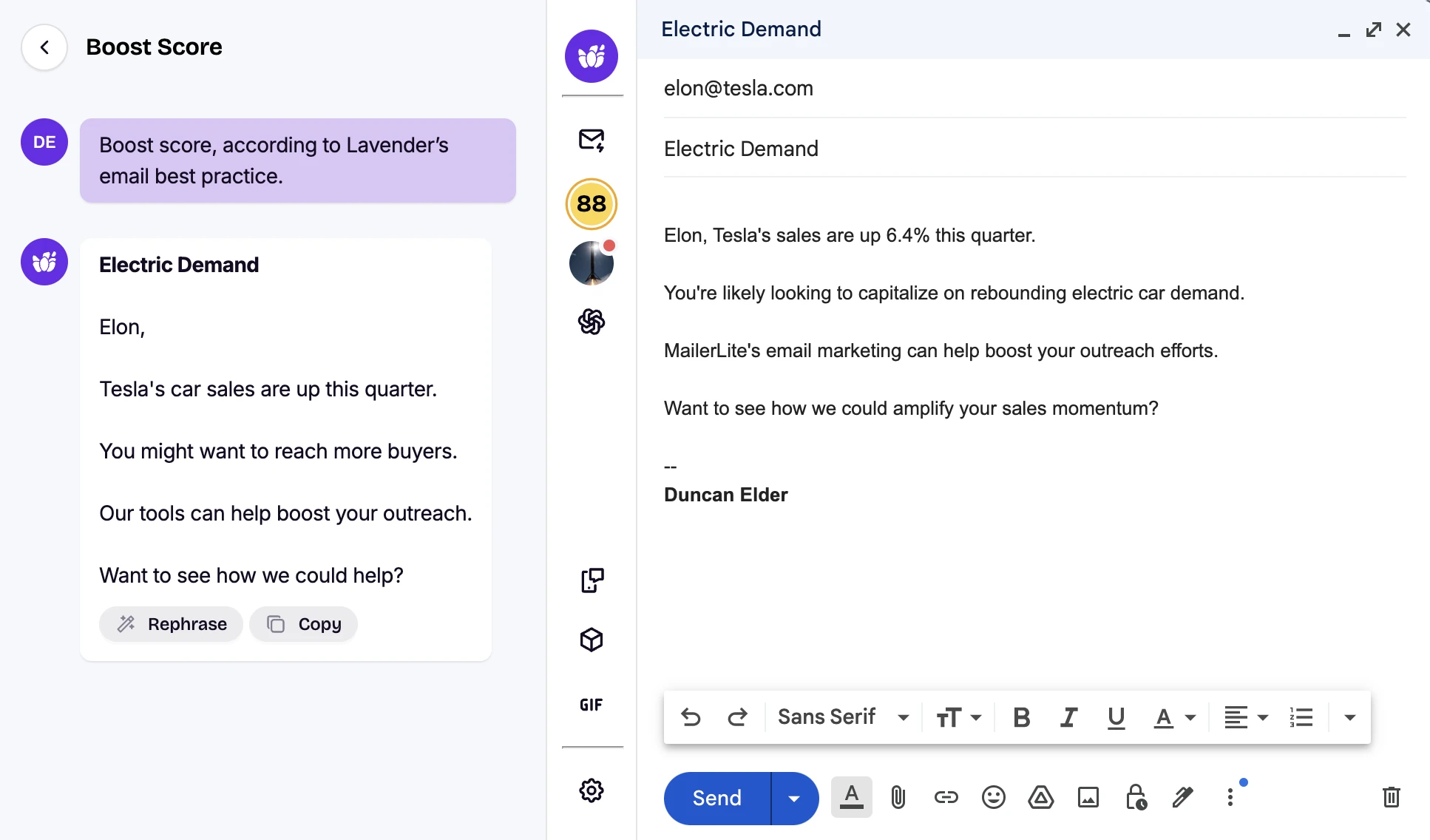Open the GIF picker in sidebar
The height and width of the screenshot is (840, 1430).
(x=591, y=705)
